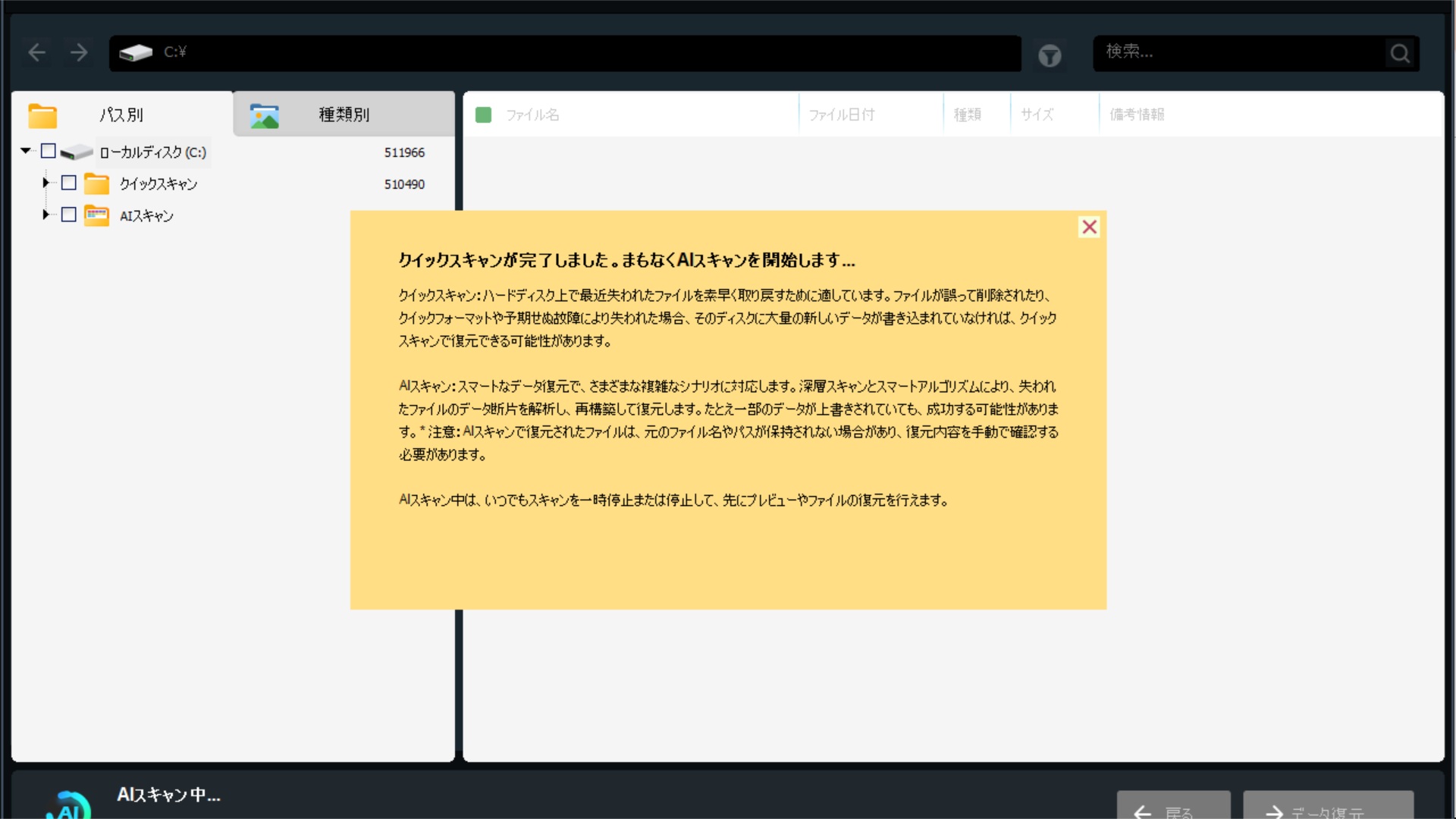Screen dimensions: 1456x819
Task: Collapse the ローカルディスク (C:) tree node
Action: [26, 151]
